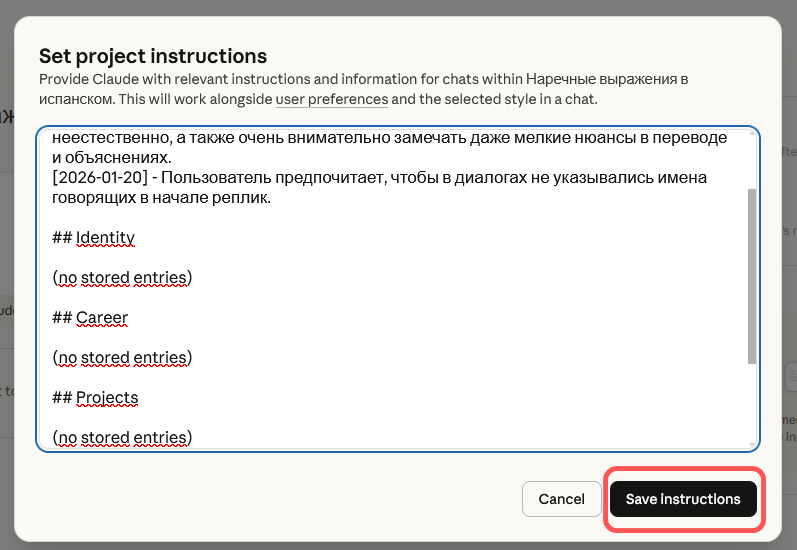Click the instructions text area scrollbar thumb

(752, 275)
